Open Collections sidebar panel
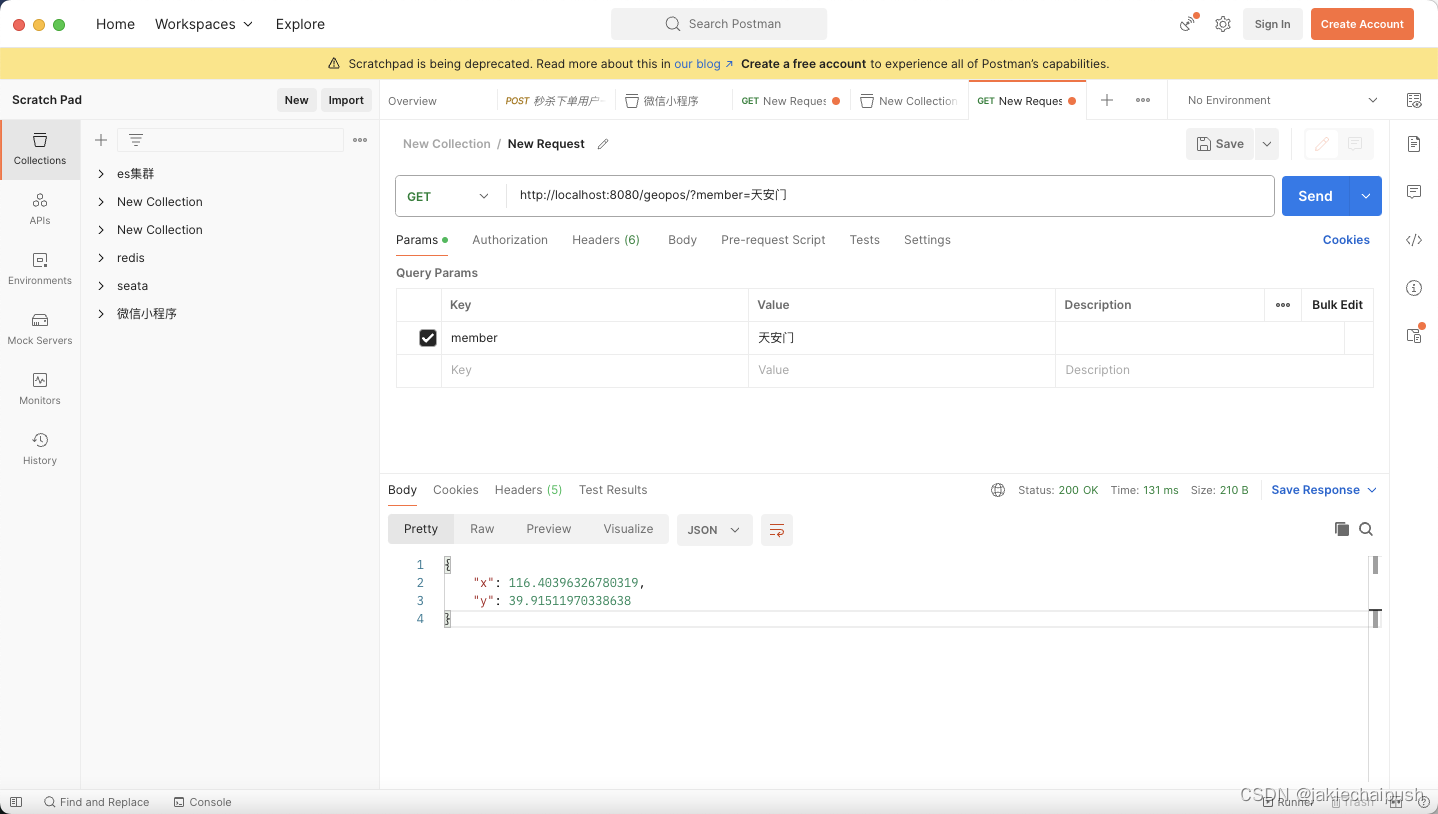 tap(40, 149)
